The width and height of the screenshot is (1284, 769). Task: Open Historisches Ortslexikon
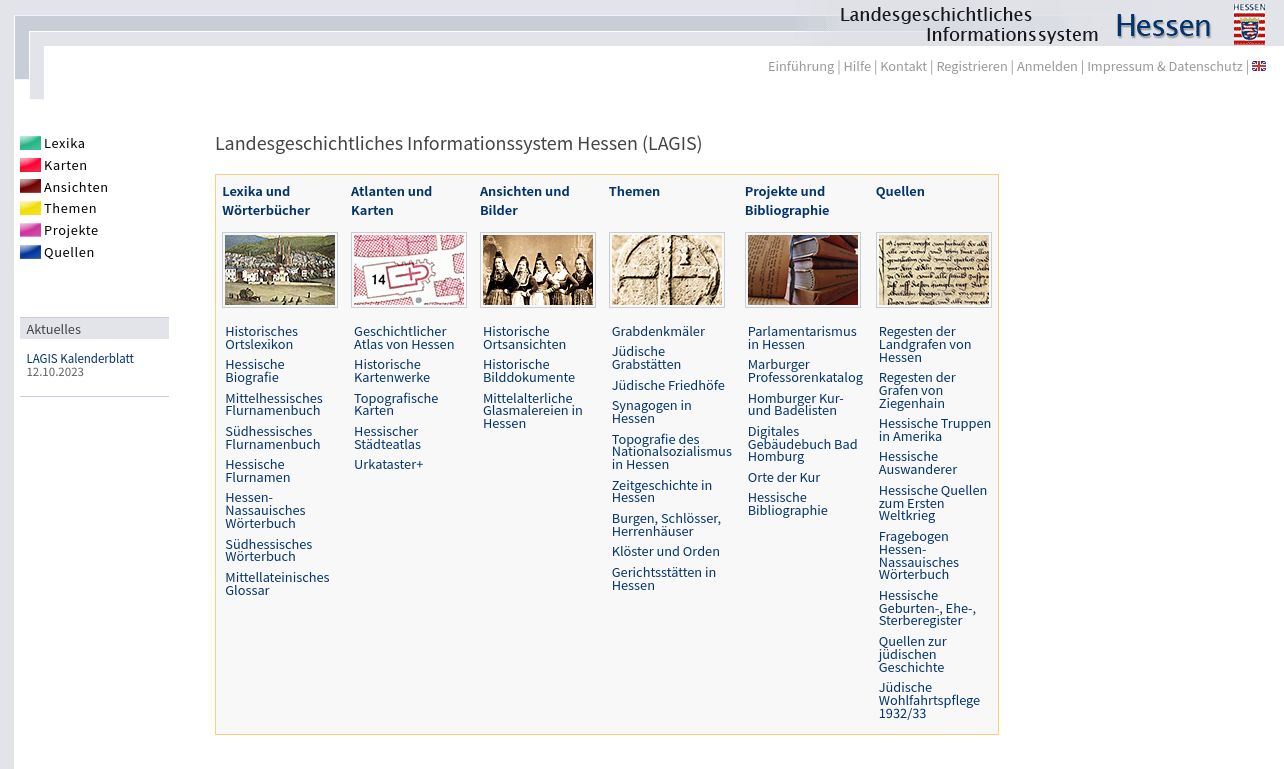[x=261, y=338]
